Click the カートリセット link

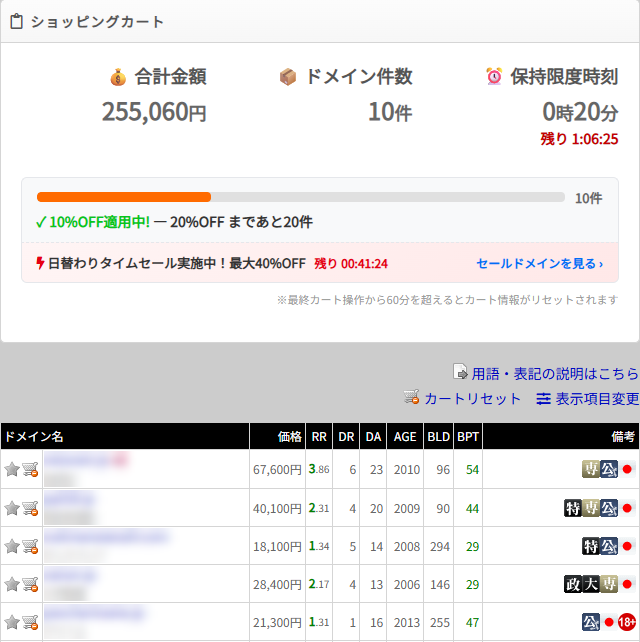click(x=472, y=398)
